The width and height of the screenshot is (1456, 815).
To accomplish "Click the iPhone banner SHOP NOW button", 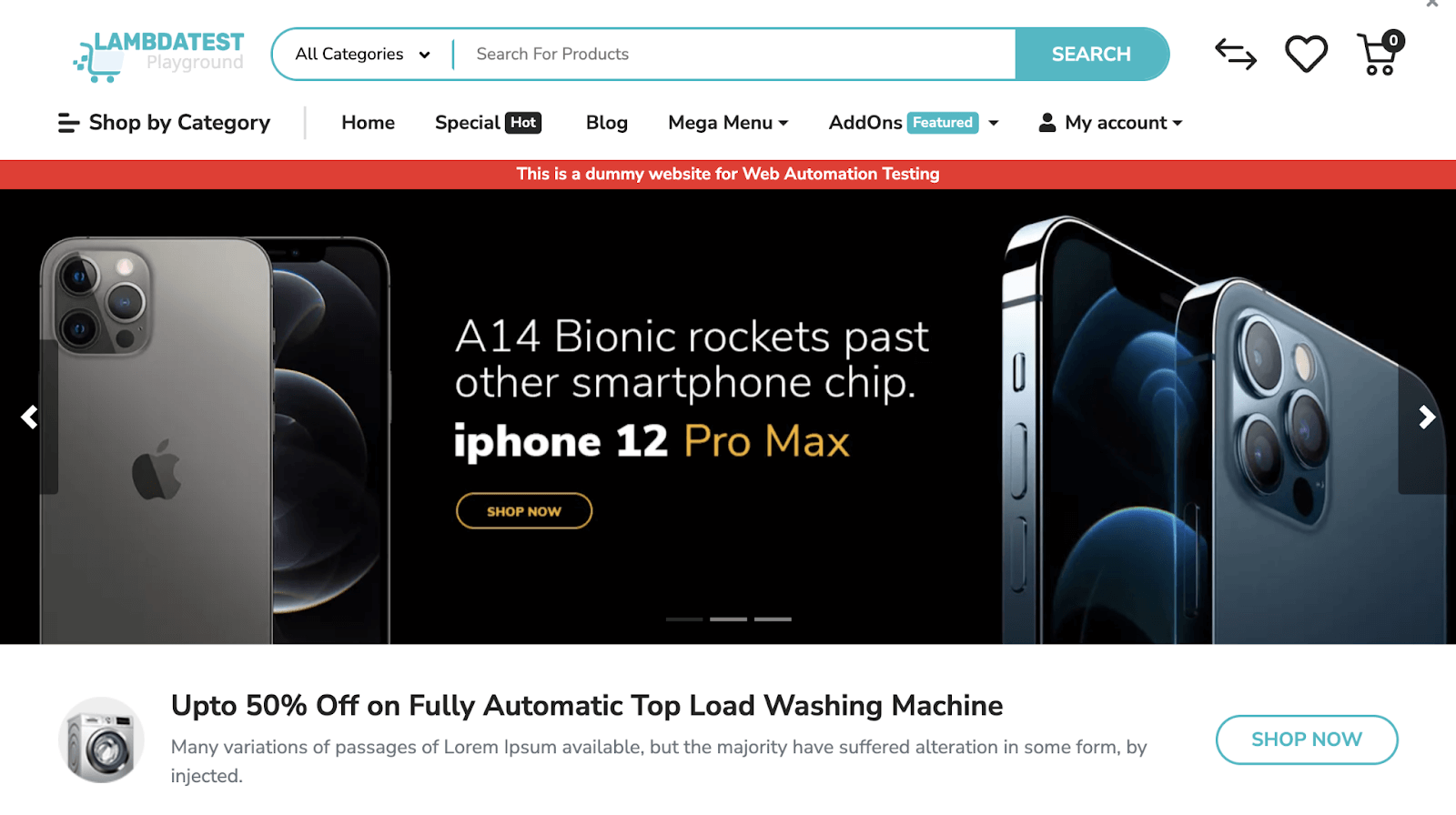I will click(524, 511).
